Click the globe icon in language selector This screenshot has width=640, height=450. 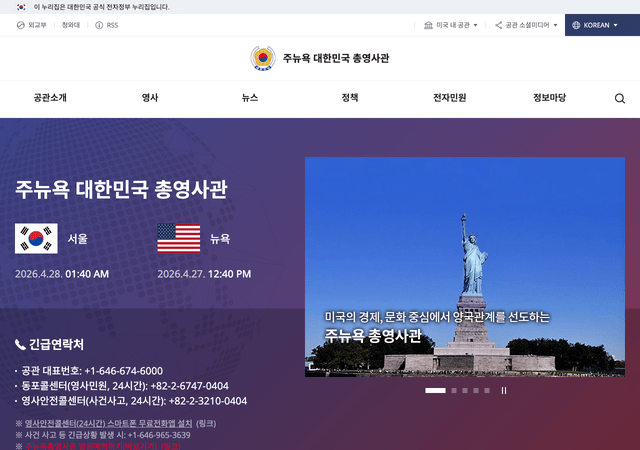coord(576,25)
